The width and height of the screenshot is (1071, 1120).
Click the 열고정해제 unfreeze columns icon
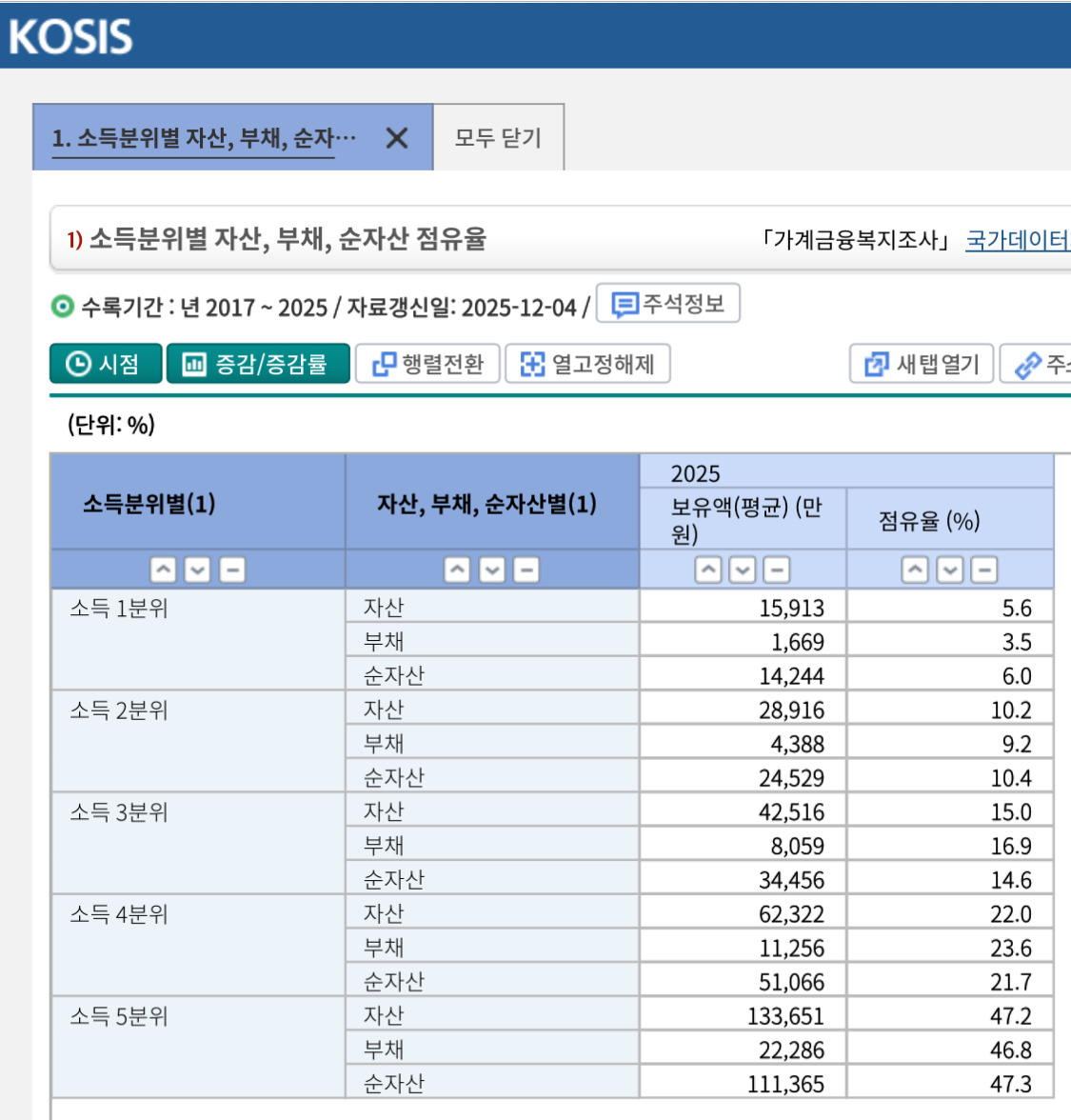(587, 364)
